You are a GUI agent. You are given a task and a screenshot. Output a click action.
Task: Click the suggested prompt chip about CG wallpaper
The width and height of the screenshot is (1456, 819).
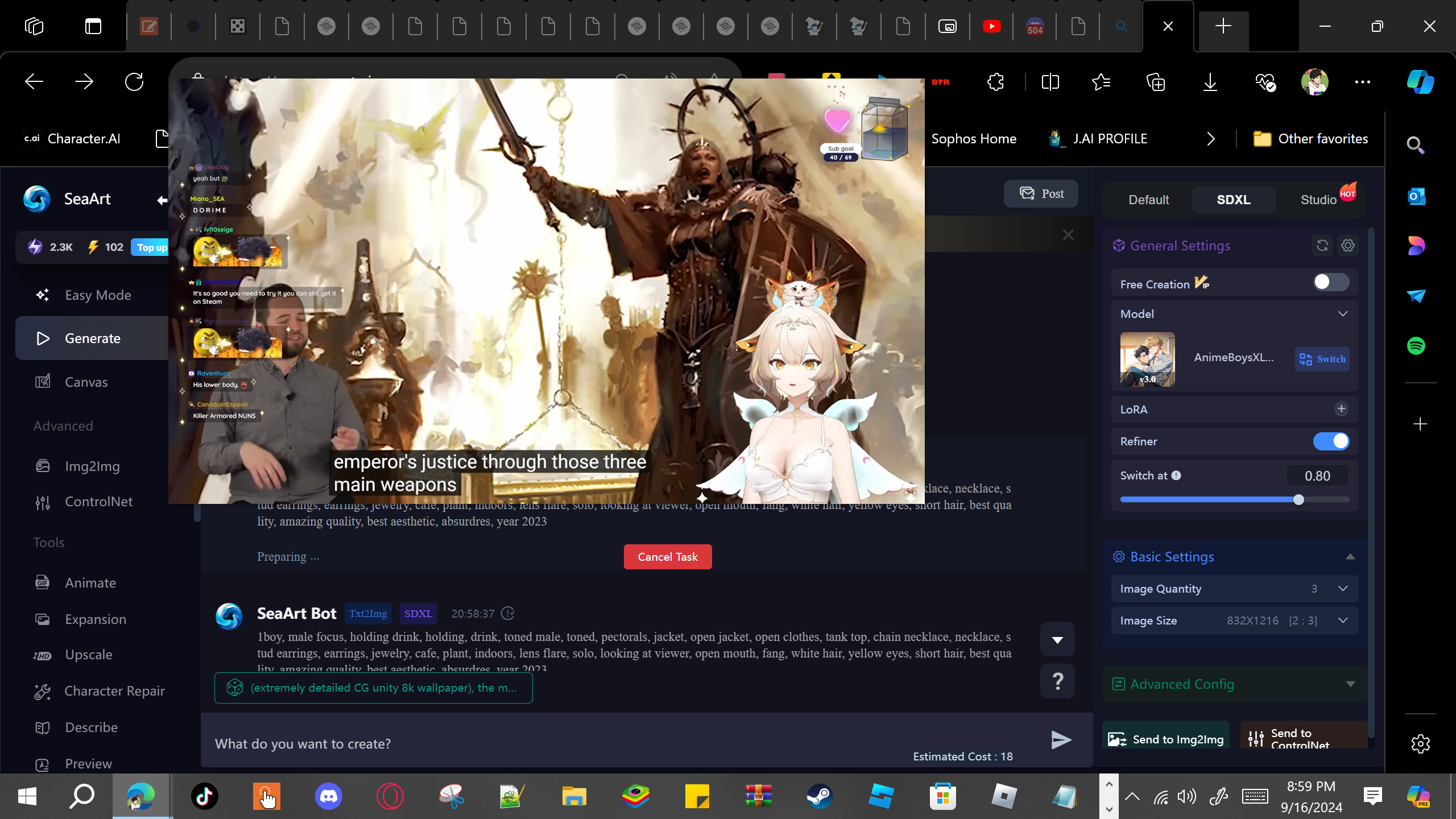pos(373,688)
